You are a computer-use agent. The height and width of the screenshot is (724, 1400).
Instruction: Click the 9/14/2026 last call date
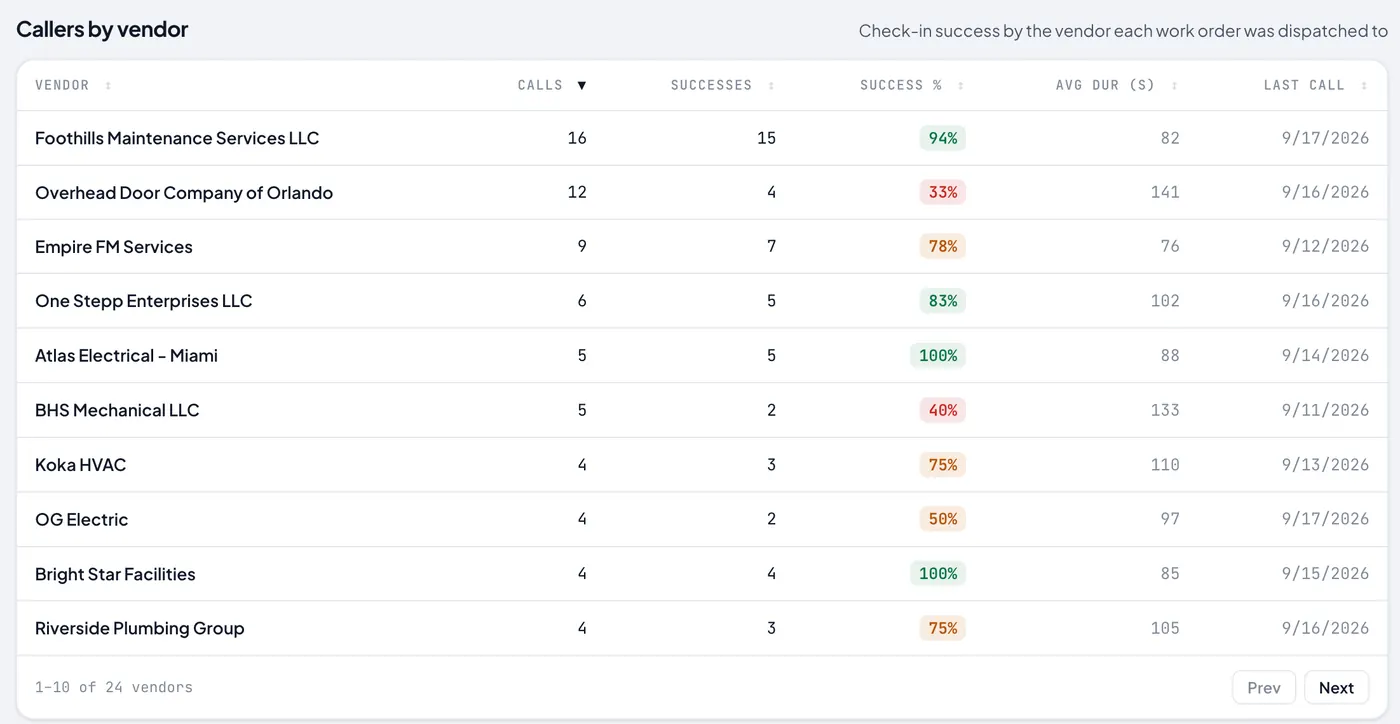tap(1325, 356)
